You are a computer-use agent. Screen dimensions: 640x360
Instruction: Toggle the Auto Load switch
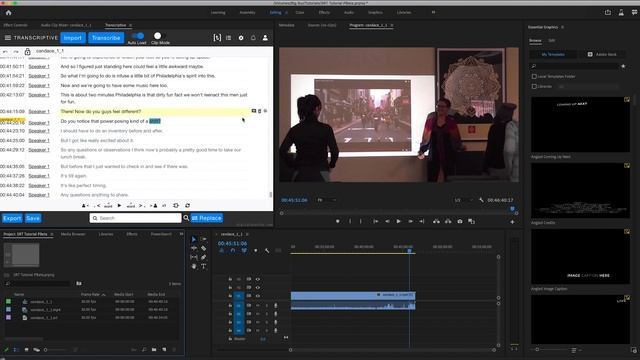click(x=138, y=36)
